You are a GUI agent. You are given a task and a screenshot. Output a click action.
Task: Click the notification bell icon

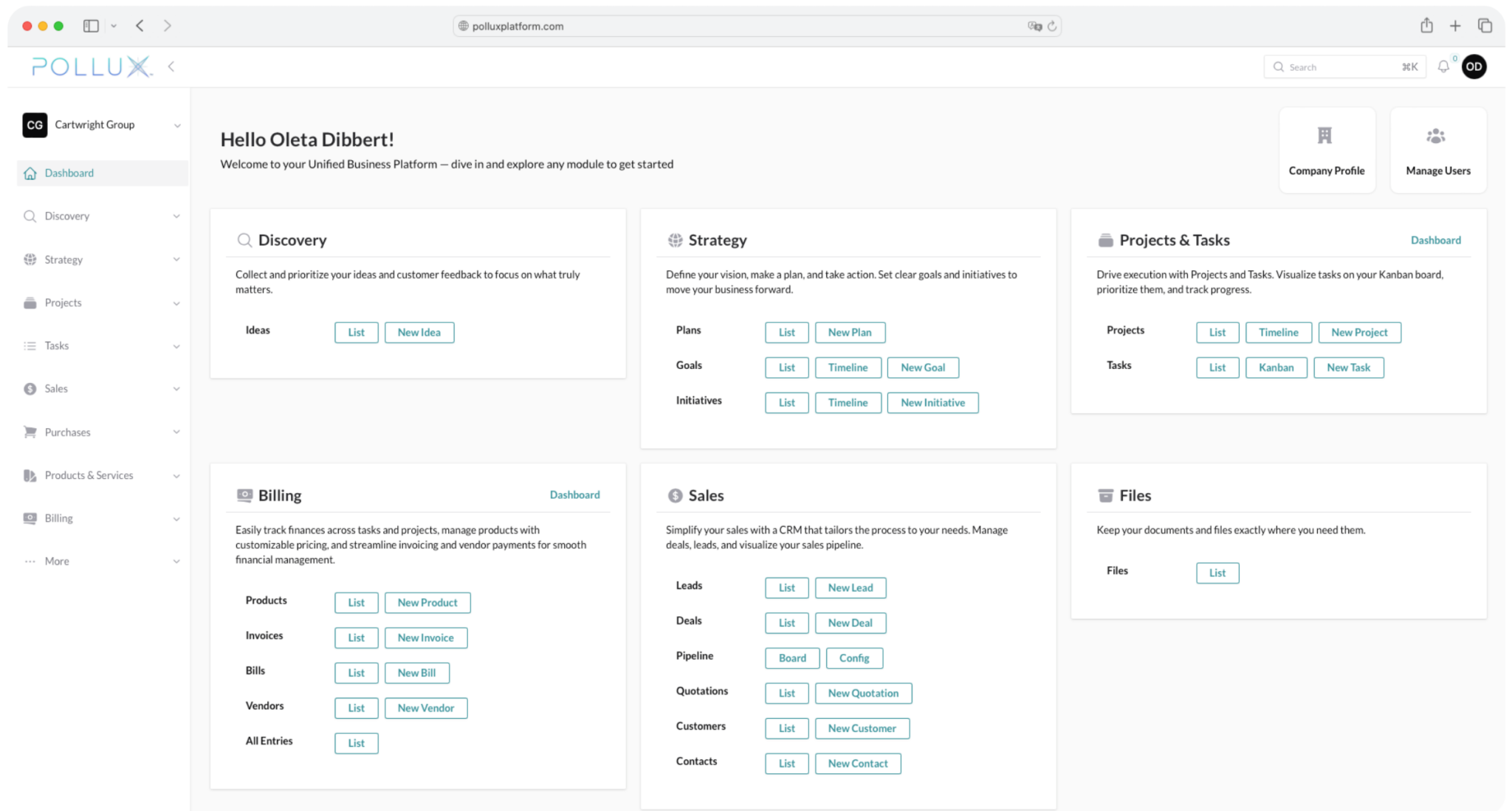1443,66
